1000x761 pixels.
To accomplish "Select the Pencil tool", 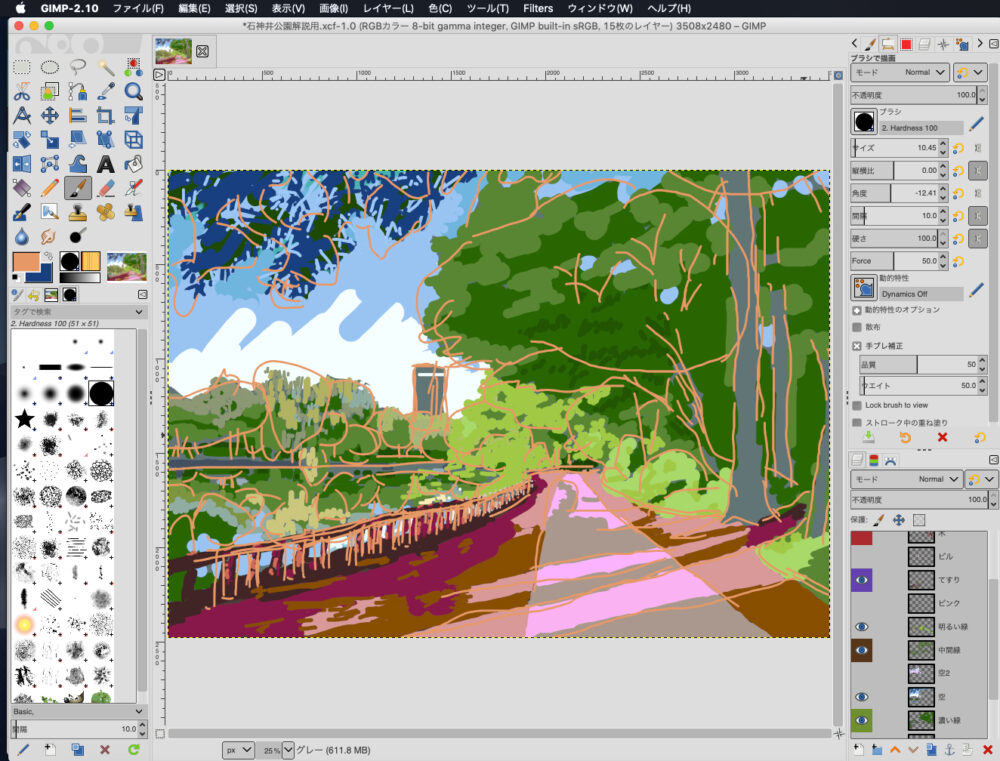I will (x=50, y=188).
